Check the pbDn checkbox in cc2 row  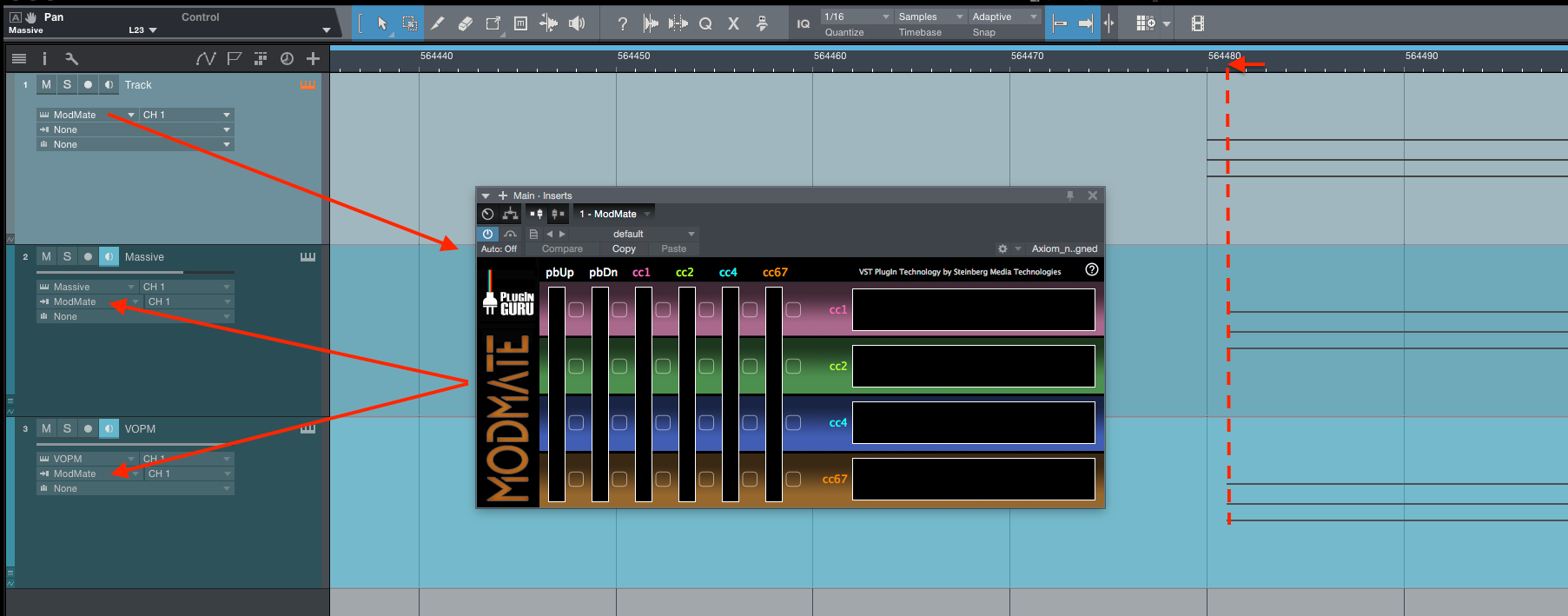(x=619, y=366)
